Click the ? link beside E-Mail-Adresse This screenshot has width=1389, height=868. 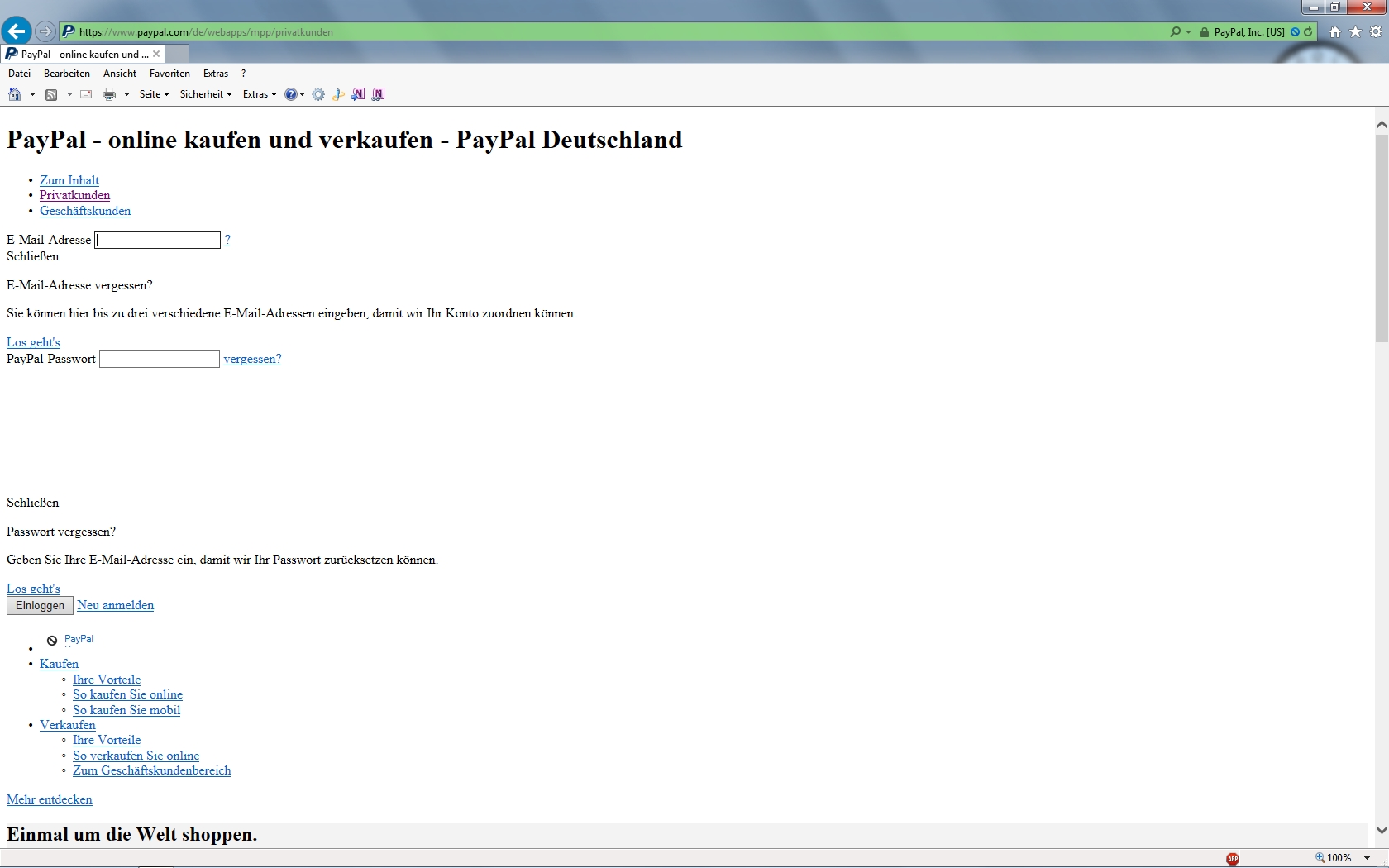point(227,240)
